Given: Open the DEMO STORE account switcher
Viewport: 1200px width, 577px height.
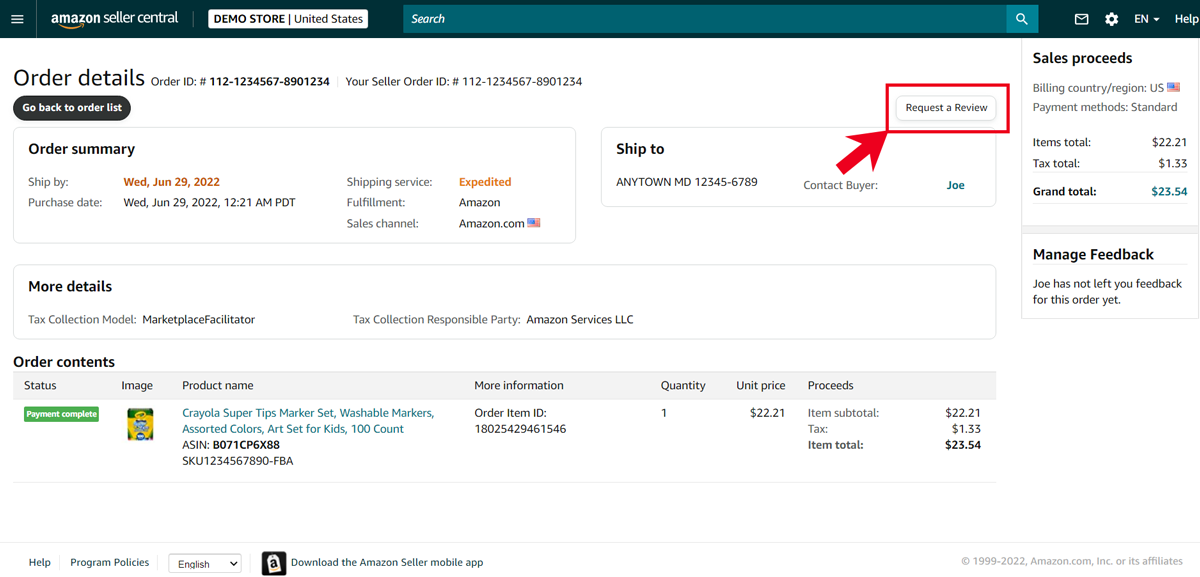Looking at the screenshot, I should click(x=288, y=19).
